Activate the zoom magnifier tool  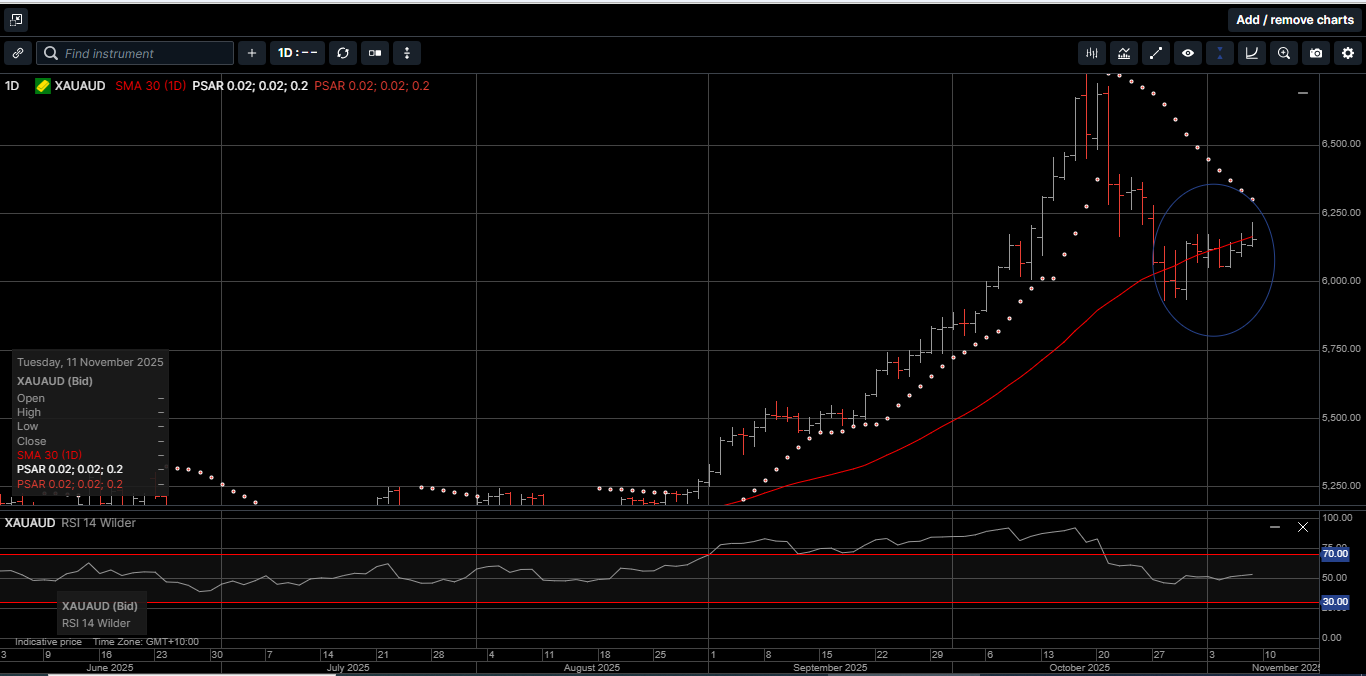(x=1284, y=53)
